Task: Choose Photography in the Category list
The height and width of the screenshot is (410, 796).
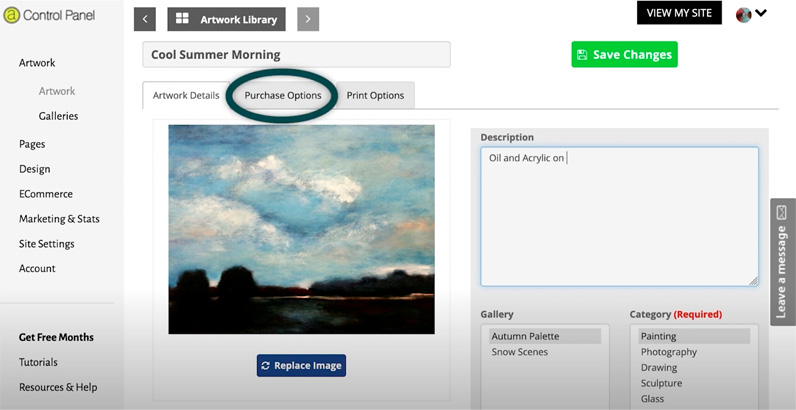Action: click(x=668, y=352)
